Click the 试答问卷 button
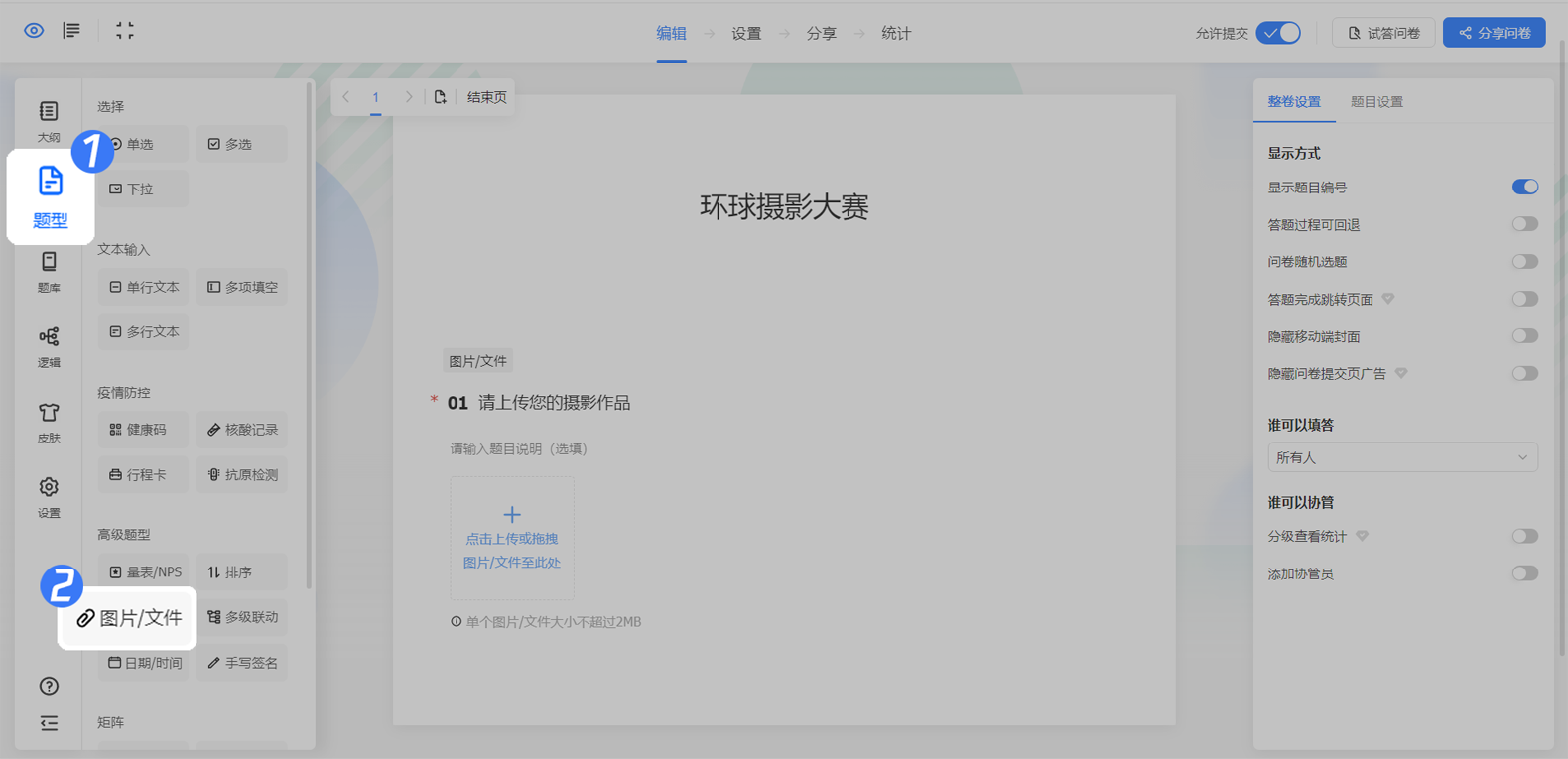Viewport: 1568px width, 759px height. 1383,33
